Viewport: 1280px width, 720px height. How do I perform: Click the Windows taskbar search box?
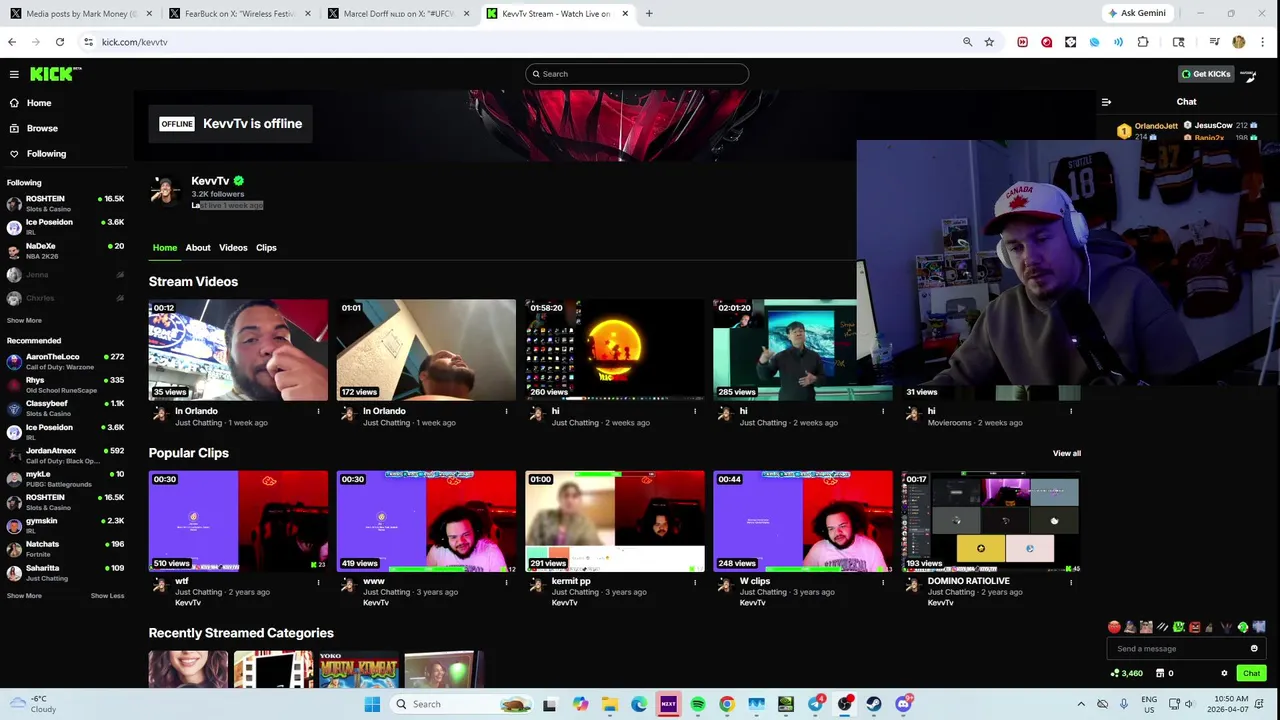coord(463,704)
